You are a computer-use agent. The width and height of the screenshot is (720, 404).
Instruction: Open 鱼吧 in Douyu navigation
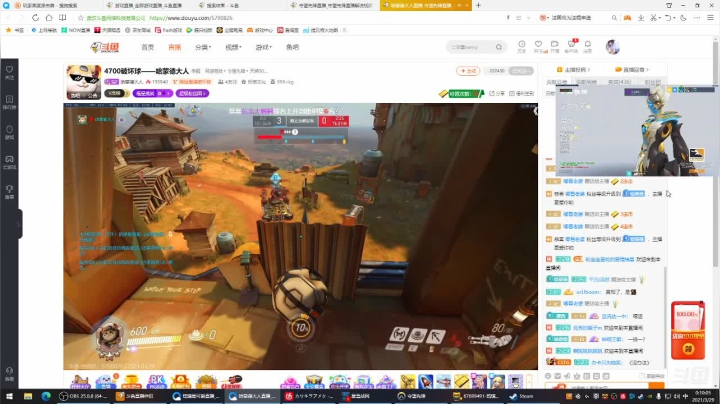[x=292, y=47]
